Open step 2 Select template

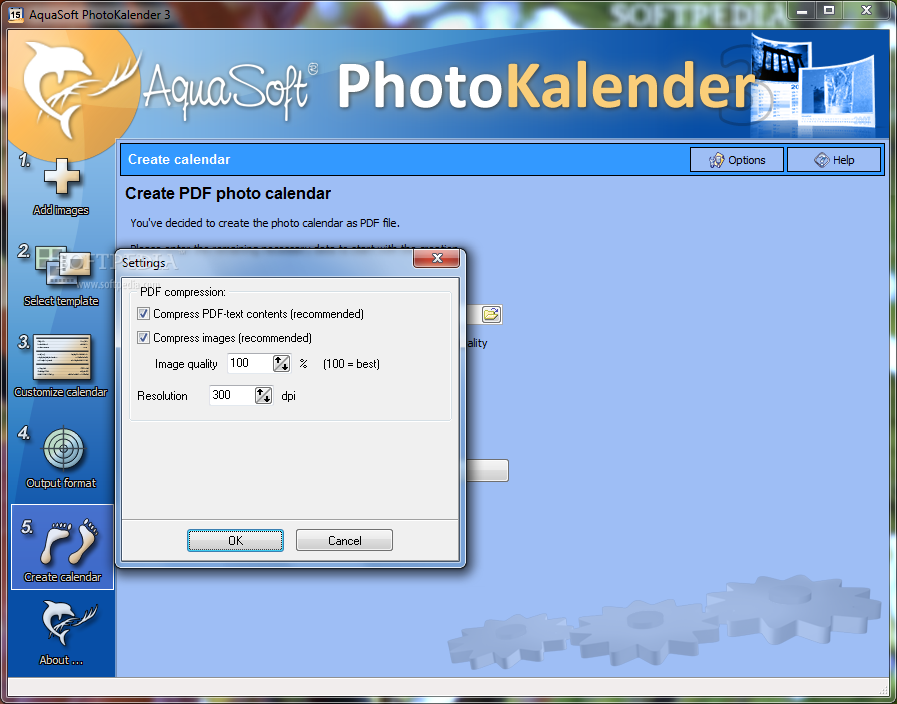pos(61,276)
